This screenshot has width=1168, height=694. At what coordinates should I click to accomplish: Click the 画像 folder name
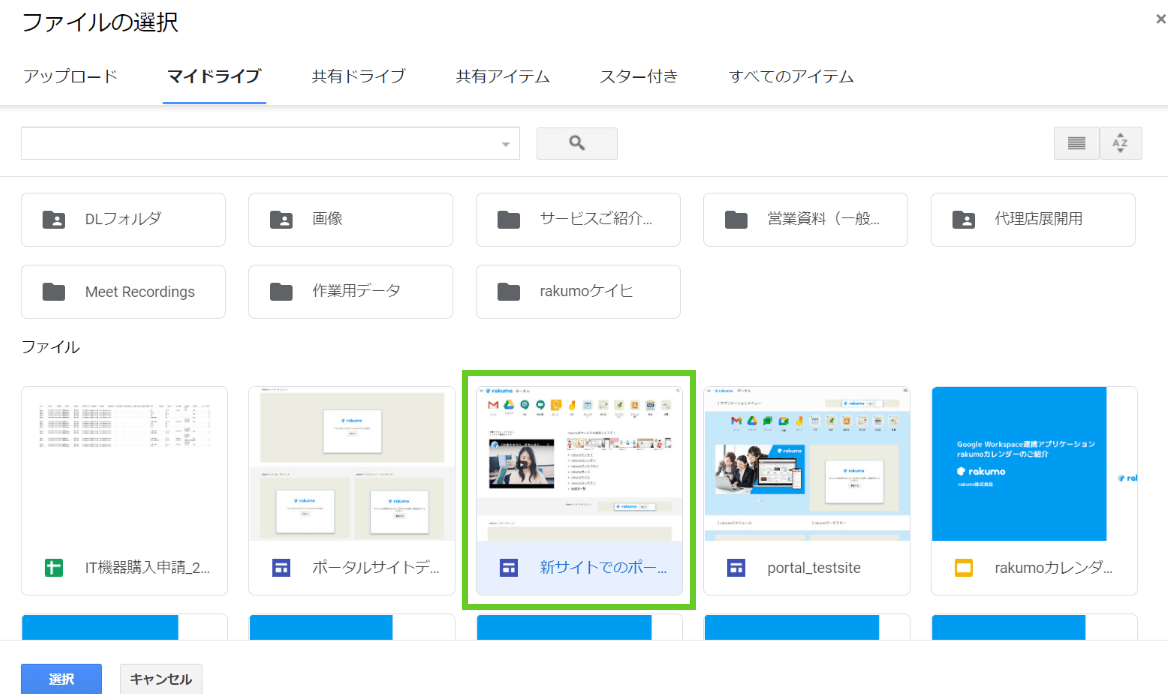(x=328, y=219)
